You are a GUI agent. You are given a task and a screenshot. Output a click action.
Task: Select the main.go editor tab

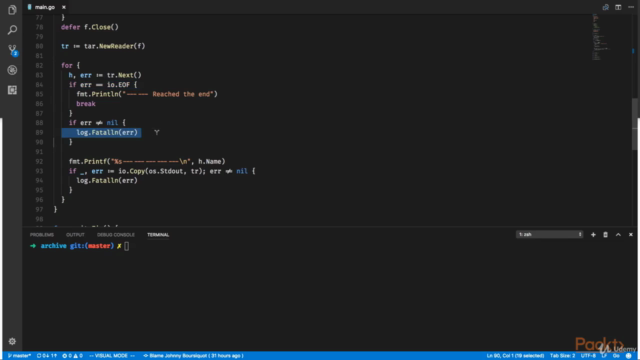tap(44, 7)
